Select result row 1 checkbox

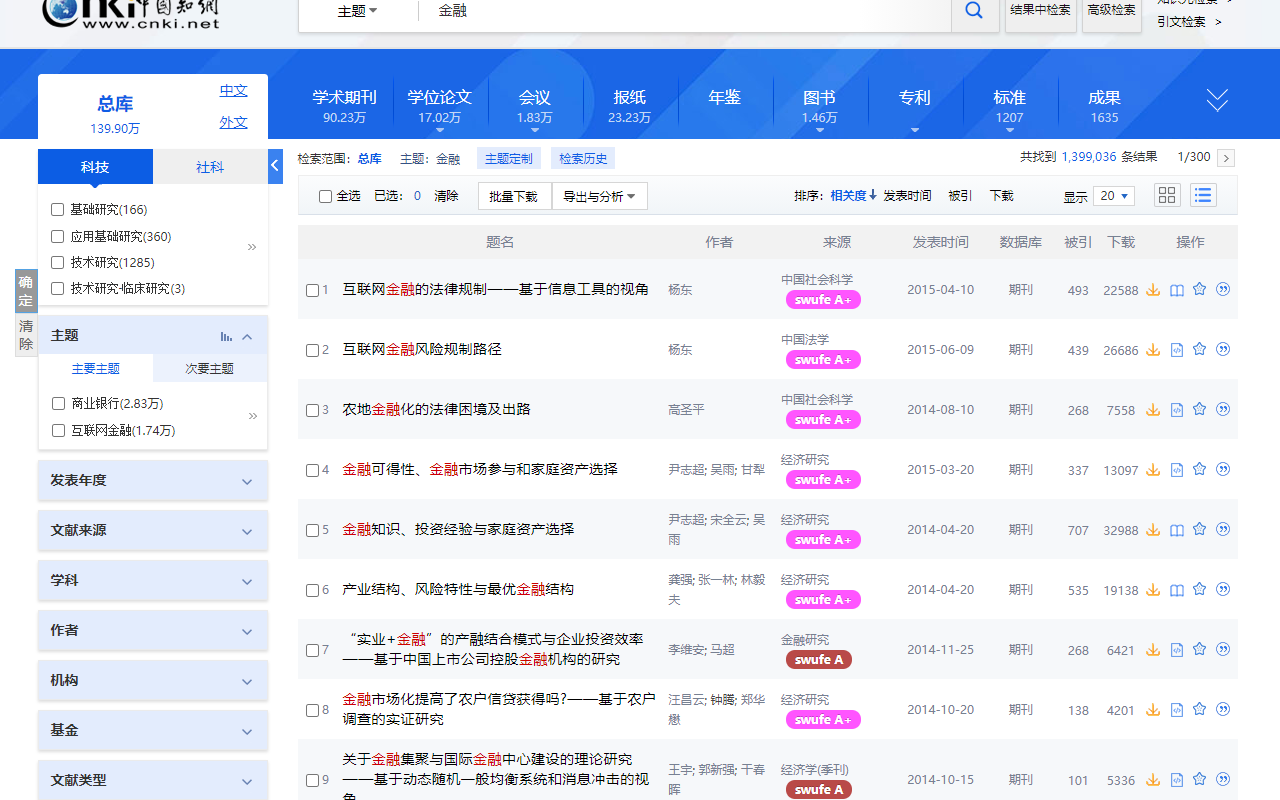(312, 290)
